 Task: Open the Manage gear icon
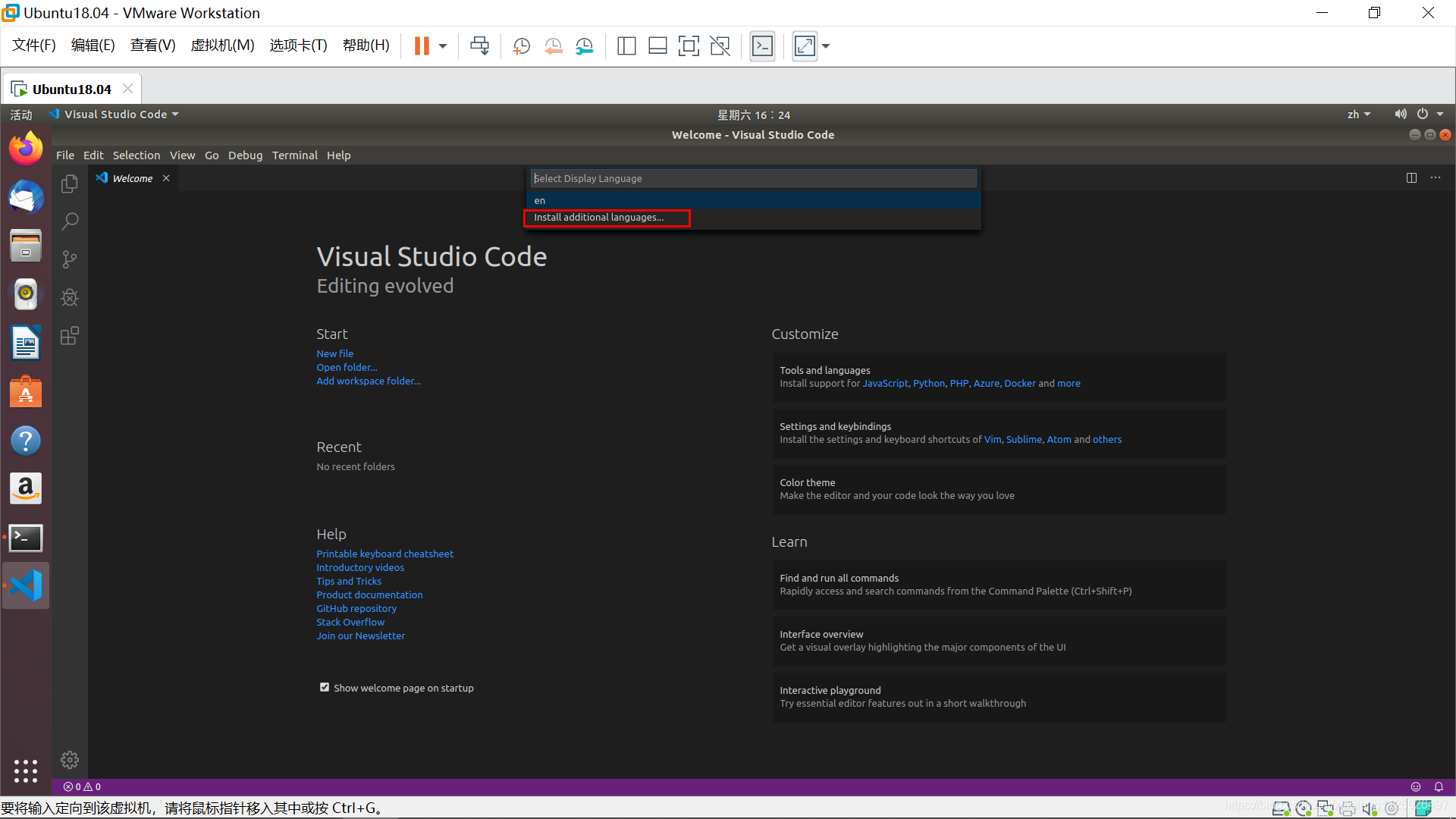[x=70, y=760]
